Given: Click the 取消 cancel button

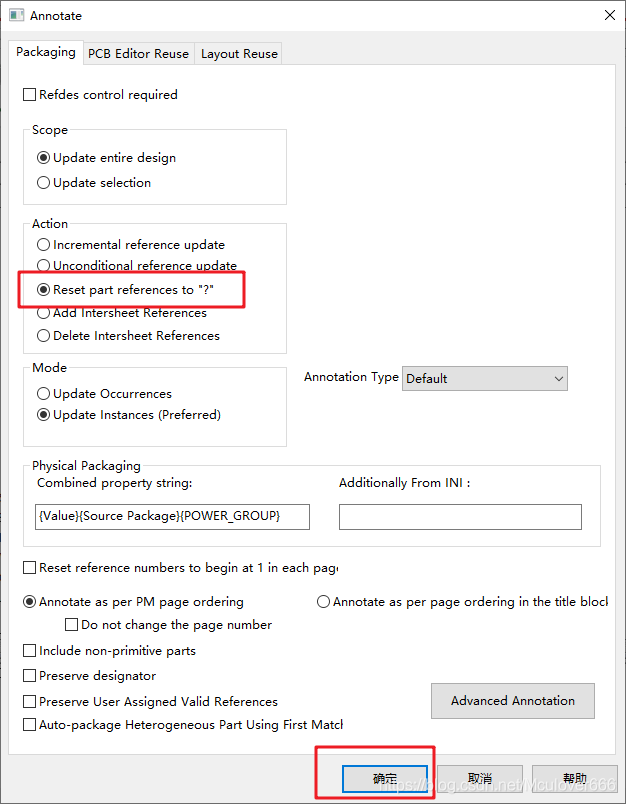Looking at the screenshot, I should point(480,778).
